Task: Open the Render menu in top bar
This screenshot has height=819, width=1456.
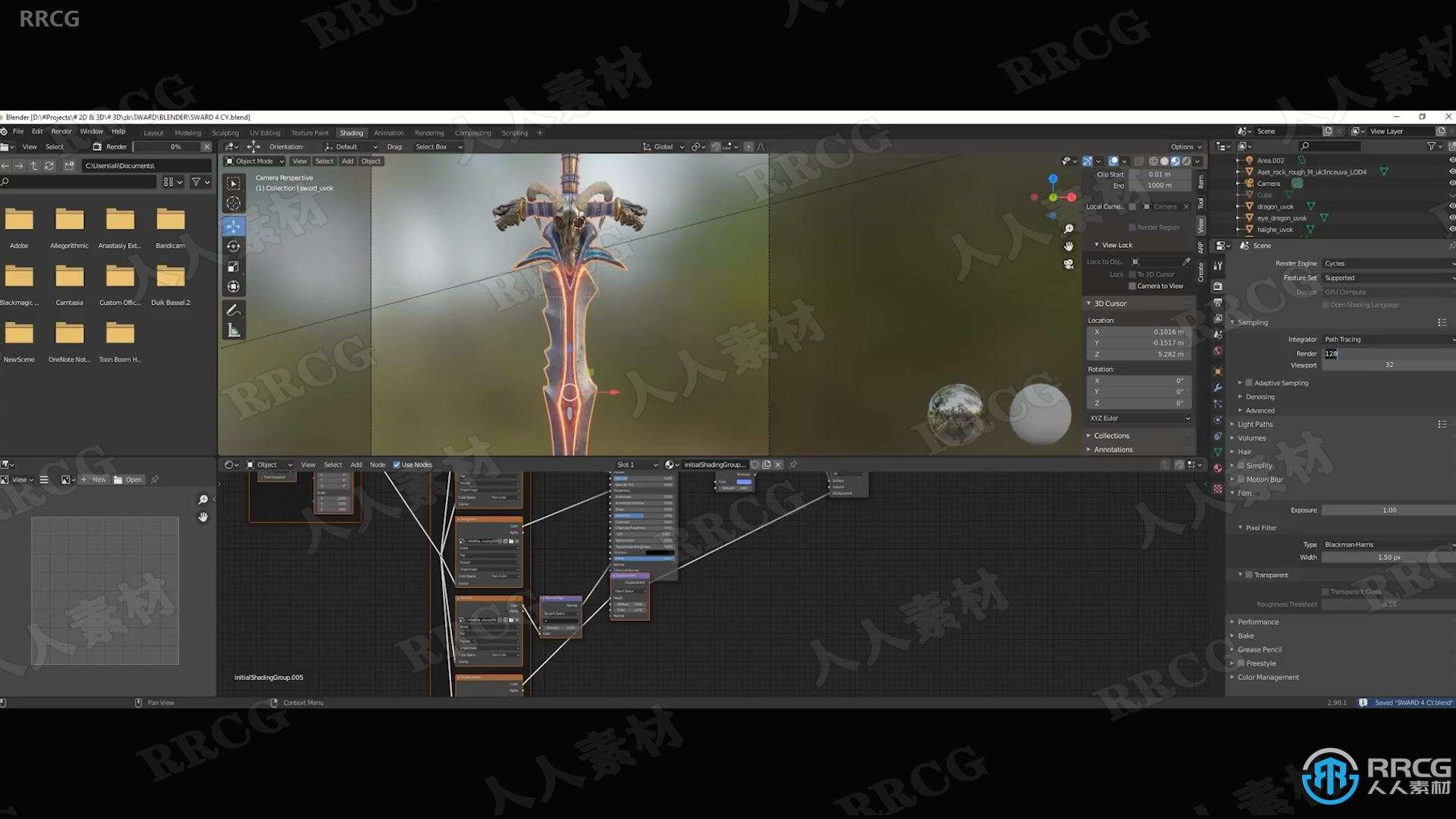Action: 61,132
